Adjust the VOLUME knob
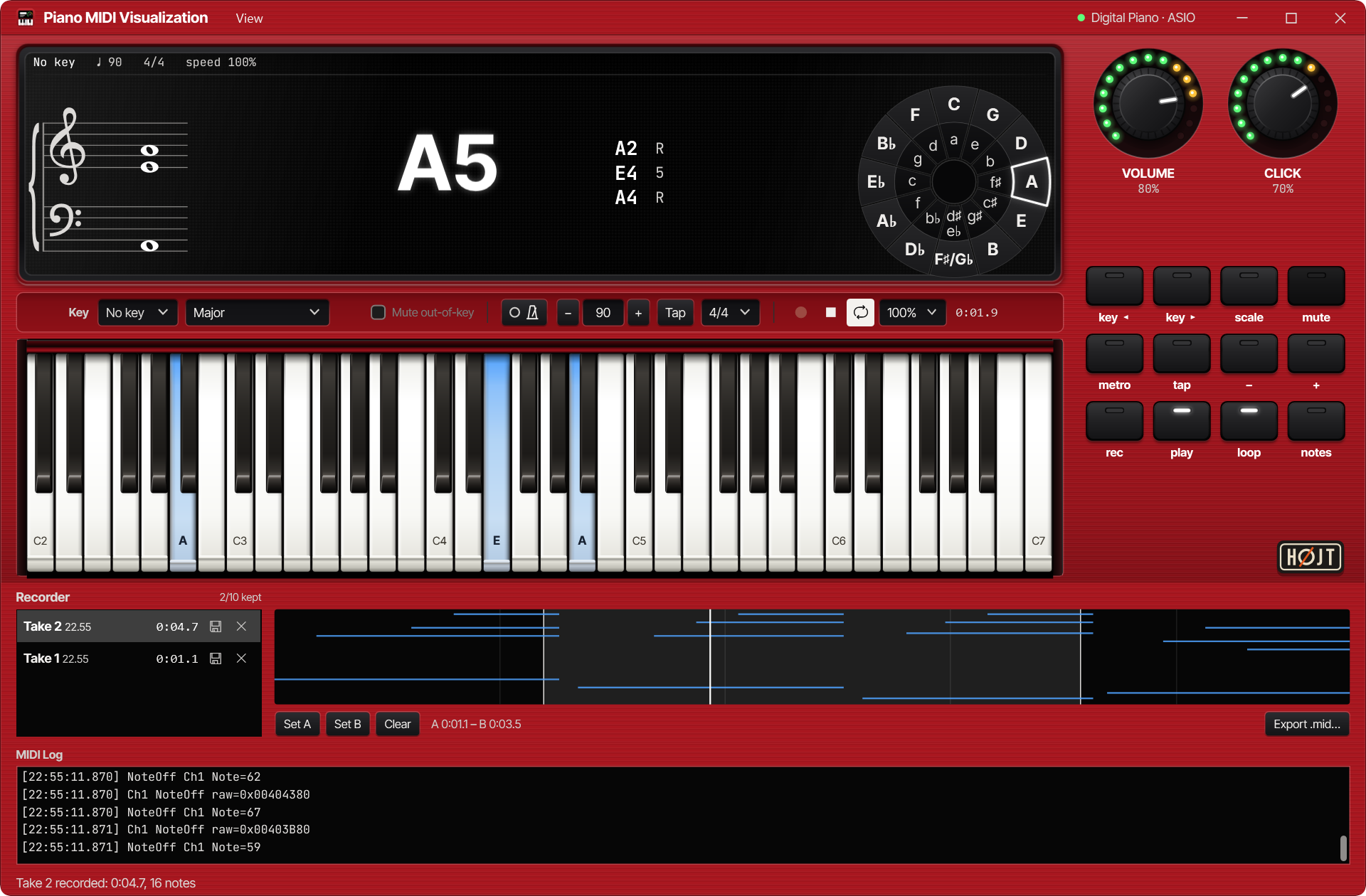Image resolution: width=1366 pixels, height=896 pixels. [1148, 104]
